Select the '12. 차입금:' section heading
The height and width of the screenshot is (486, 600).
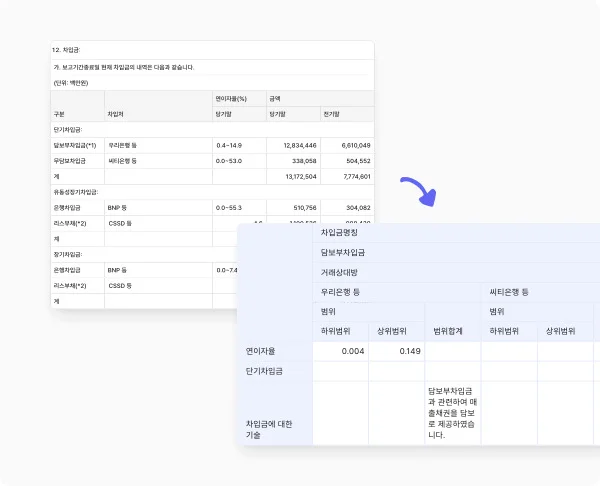tap(68, 49)
